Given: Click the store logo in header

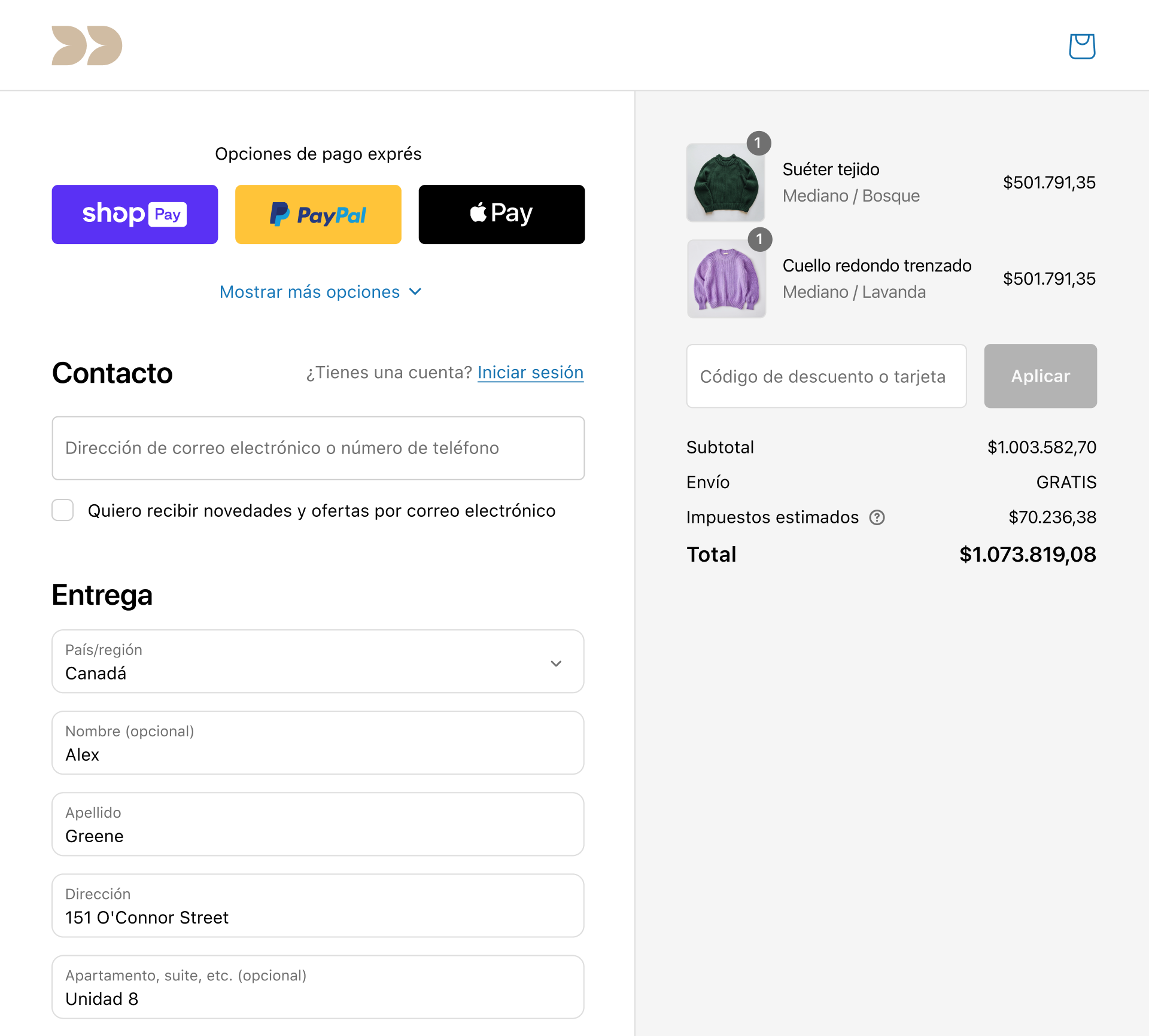Looking at the screenshot, I should click(87, 45).
